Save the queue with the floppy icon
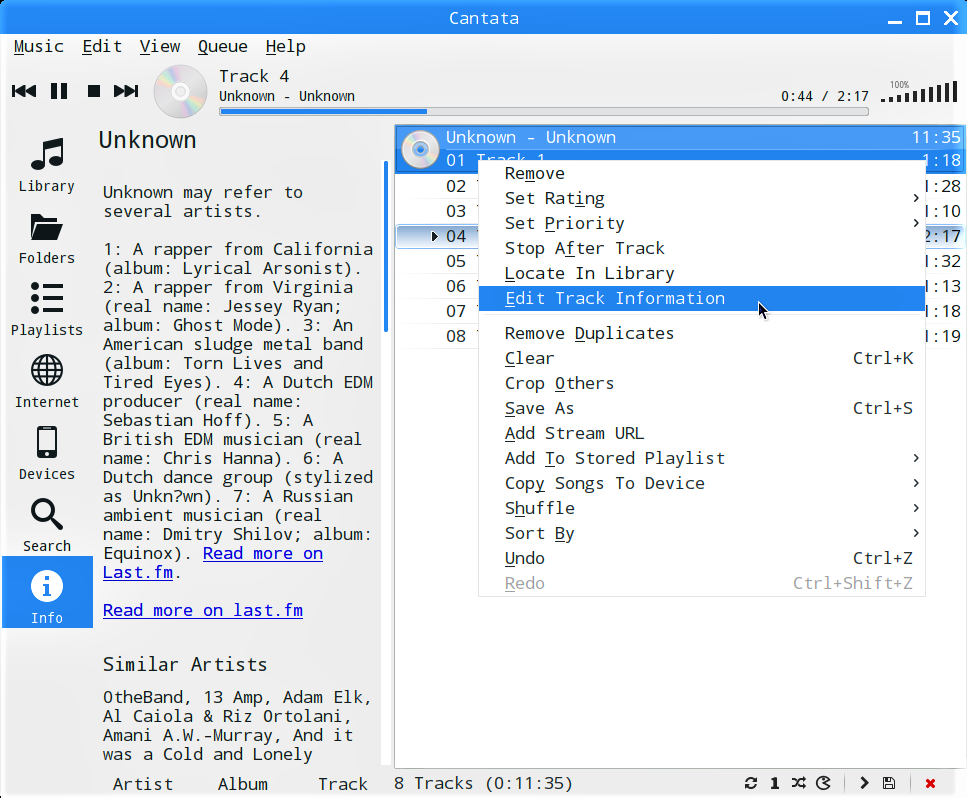 (x=889, y=783)
